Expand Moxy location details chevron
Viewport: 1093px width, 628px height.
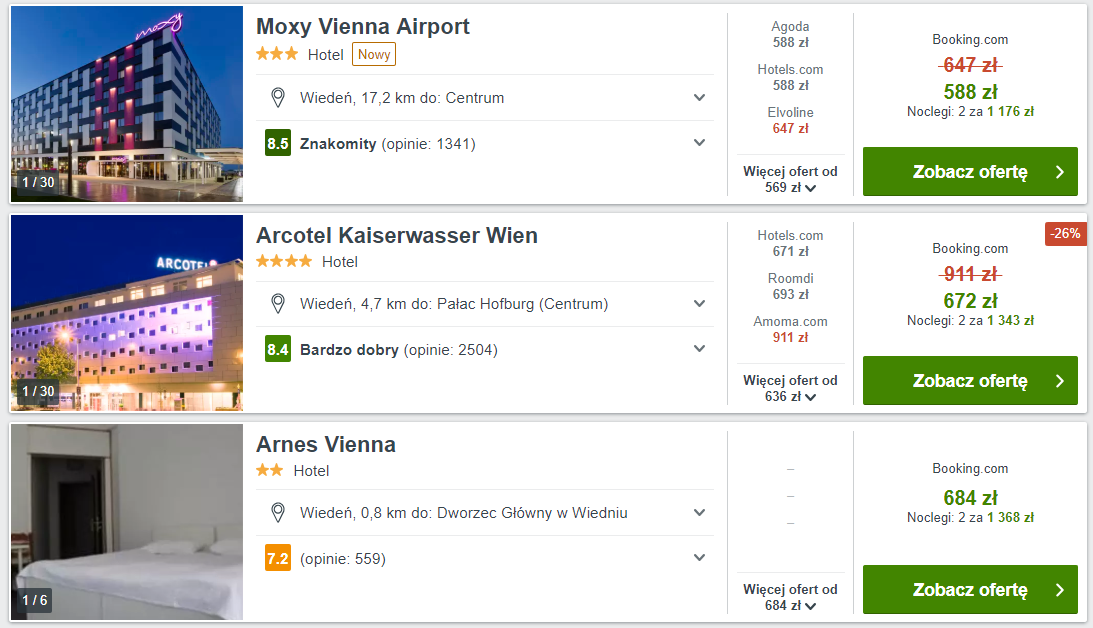tap(699, 98)
